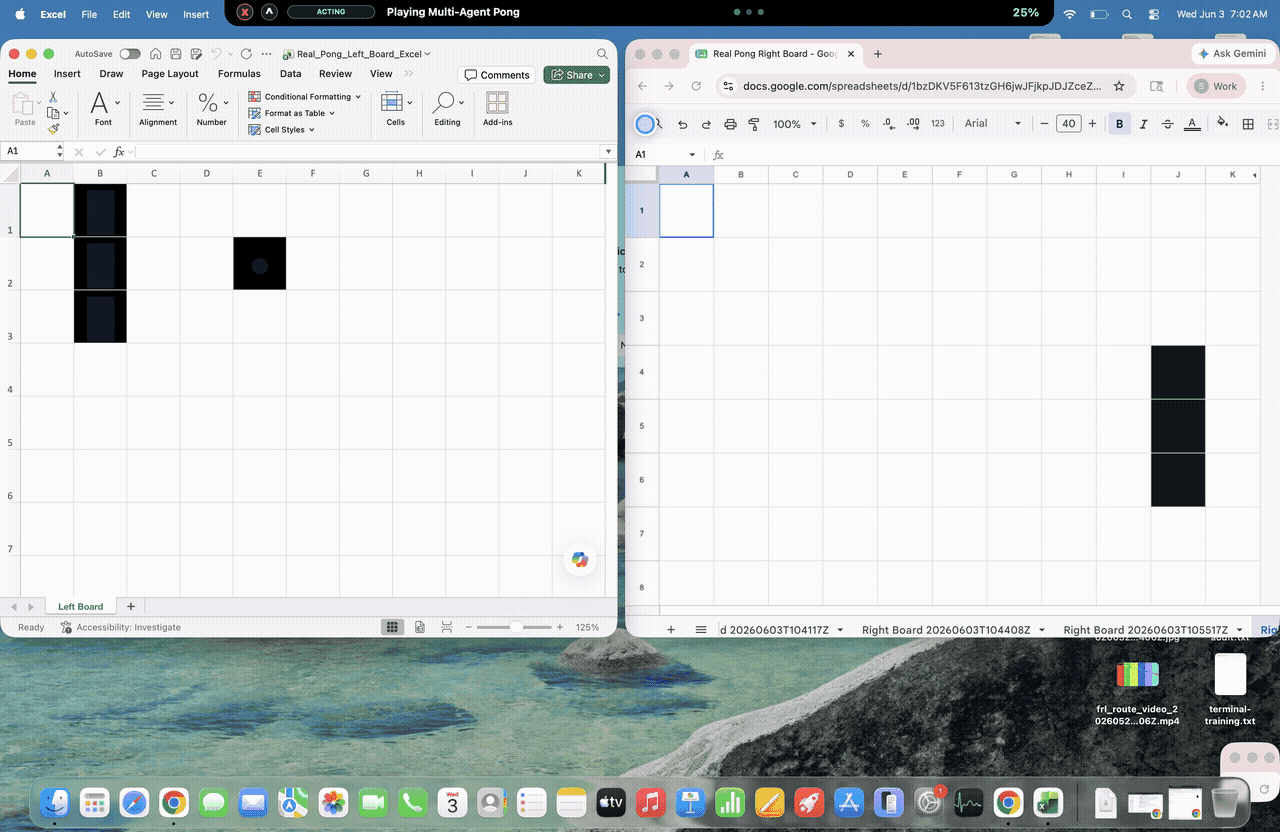
Task: Switch to the Page Layout ribbon tab
Action: pos(170,74)
